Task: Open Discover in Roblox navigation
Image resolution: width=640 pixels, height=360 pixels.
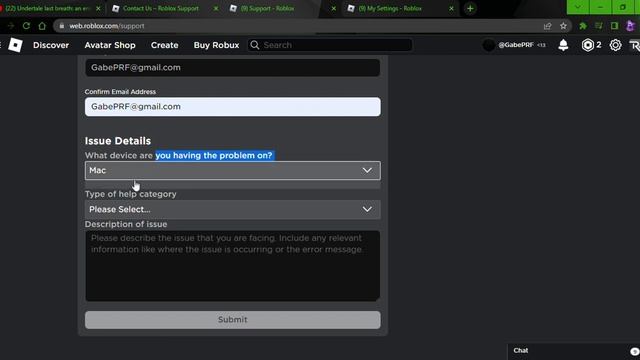Action: pos(51,45)
